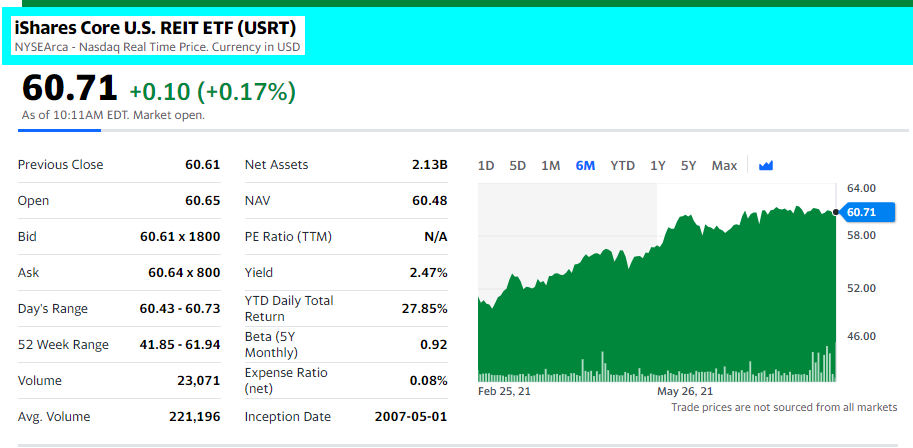Image resolution: width=913 pixels, height=448 pixels.
Task: Click the Beta value 0.92
Action: [x=434, y=345]
